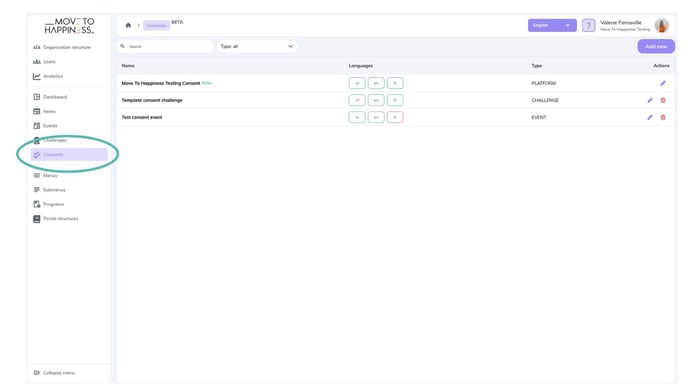
Task: Go to the home breadcrumb icon
Action: [128, 25]
